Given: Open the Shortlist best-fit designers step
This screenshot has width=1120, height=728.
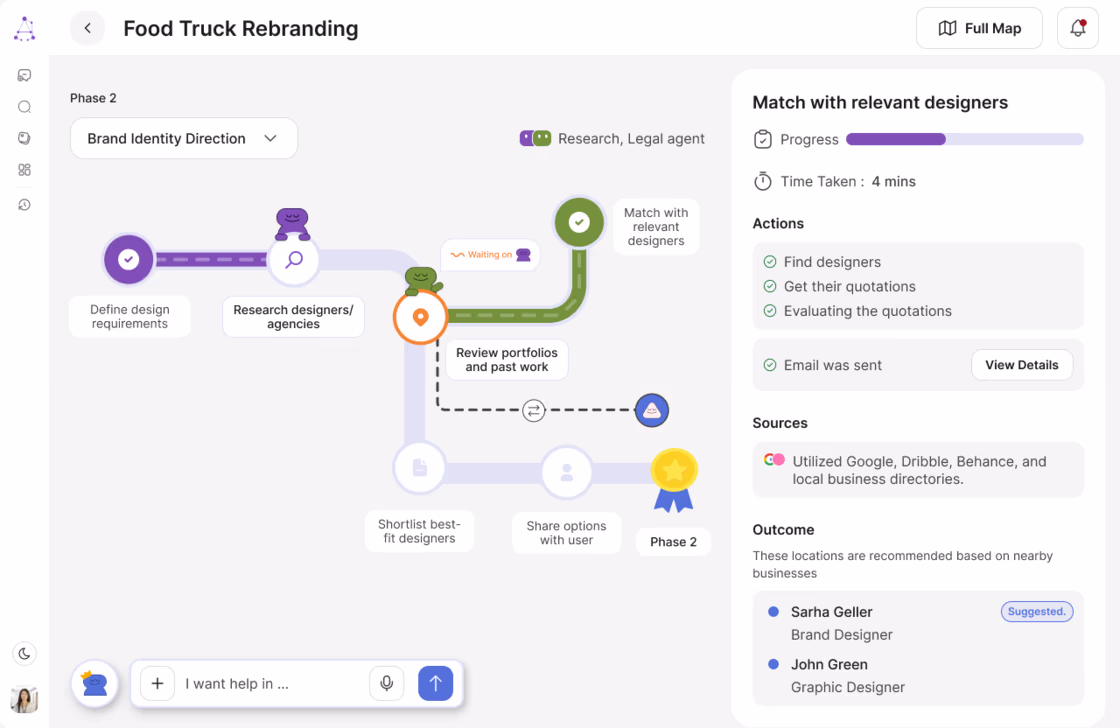Looking at the screenshot, I should click(x=419, y=469).
